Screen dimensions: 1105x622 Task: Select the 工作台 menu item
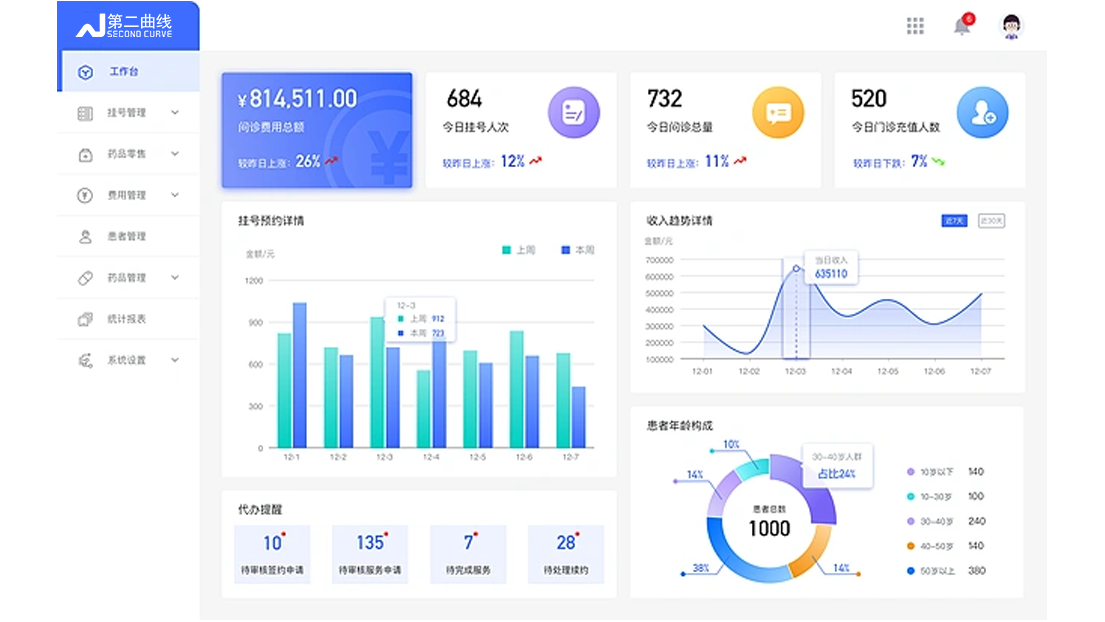128,72
